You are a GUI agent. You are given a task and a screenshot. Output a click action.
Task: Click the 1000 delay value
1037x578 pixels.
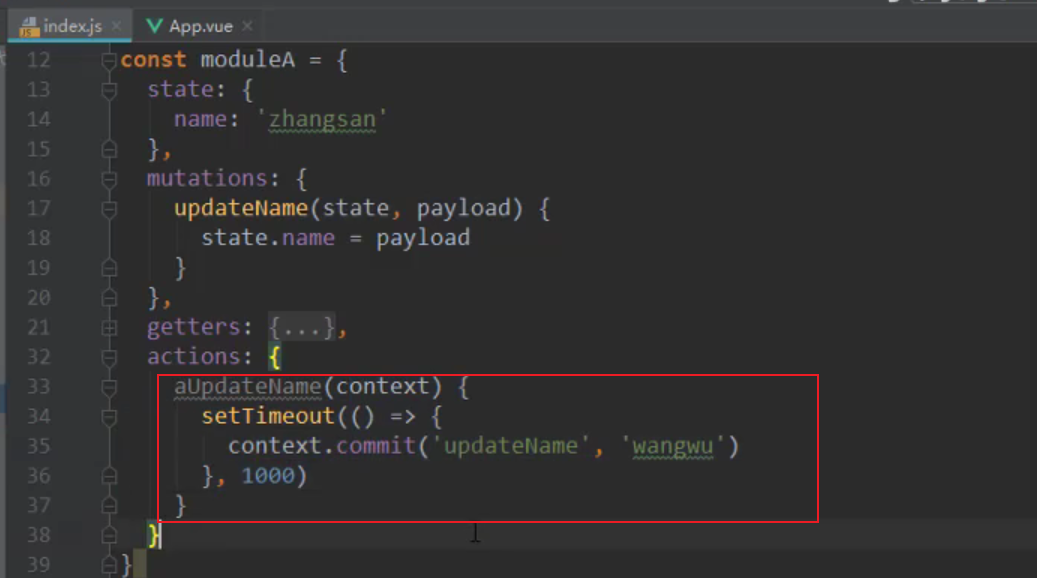[268, 476]
